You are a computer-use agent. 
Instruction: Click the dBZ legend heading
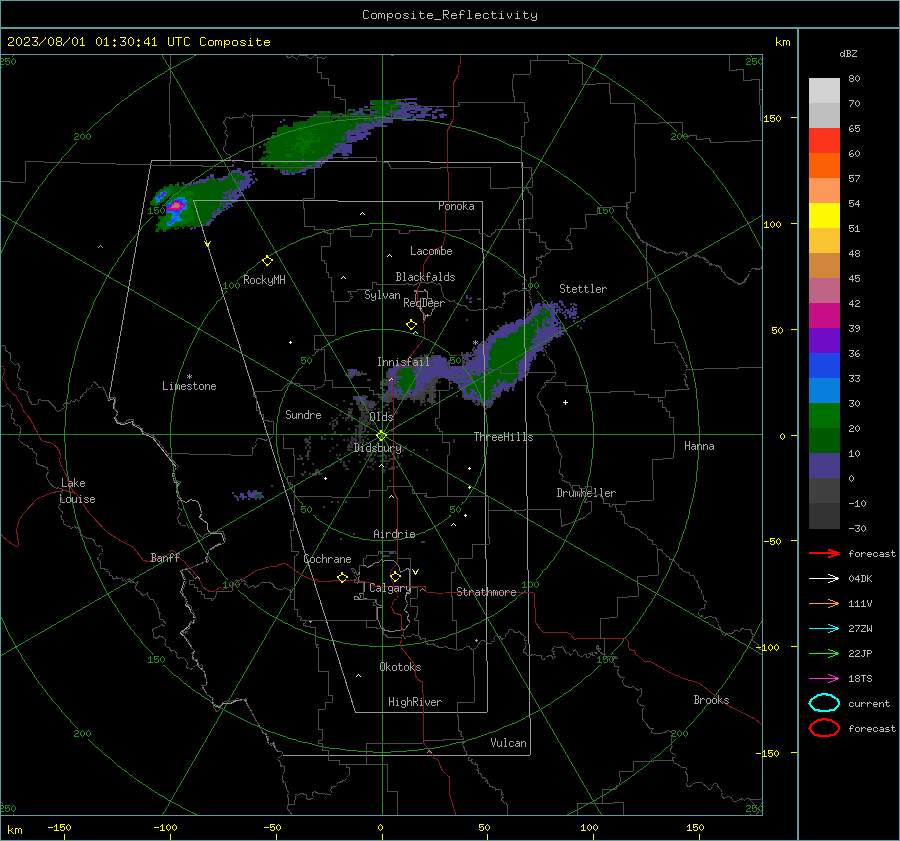click(848, 54)
